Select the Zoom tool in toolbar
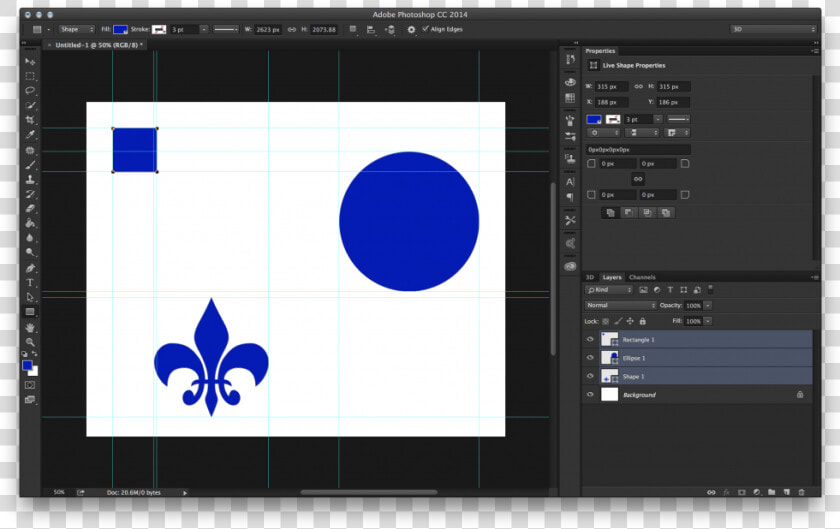 30,342
